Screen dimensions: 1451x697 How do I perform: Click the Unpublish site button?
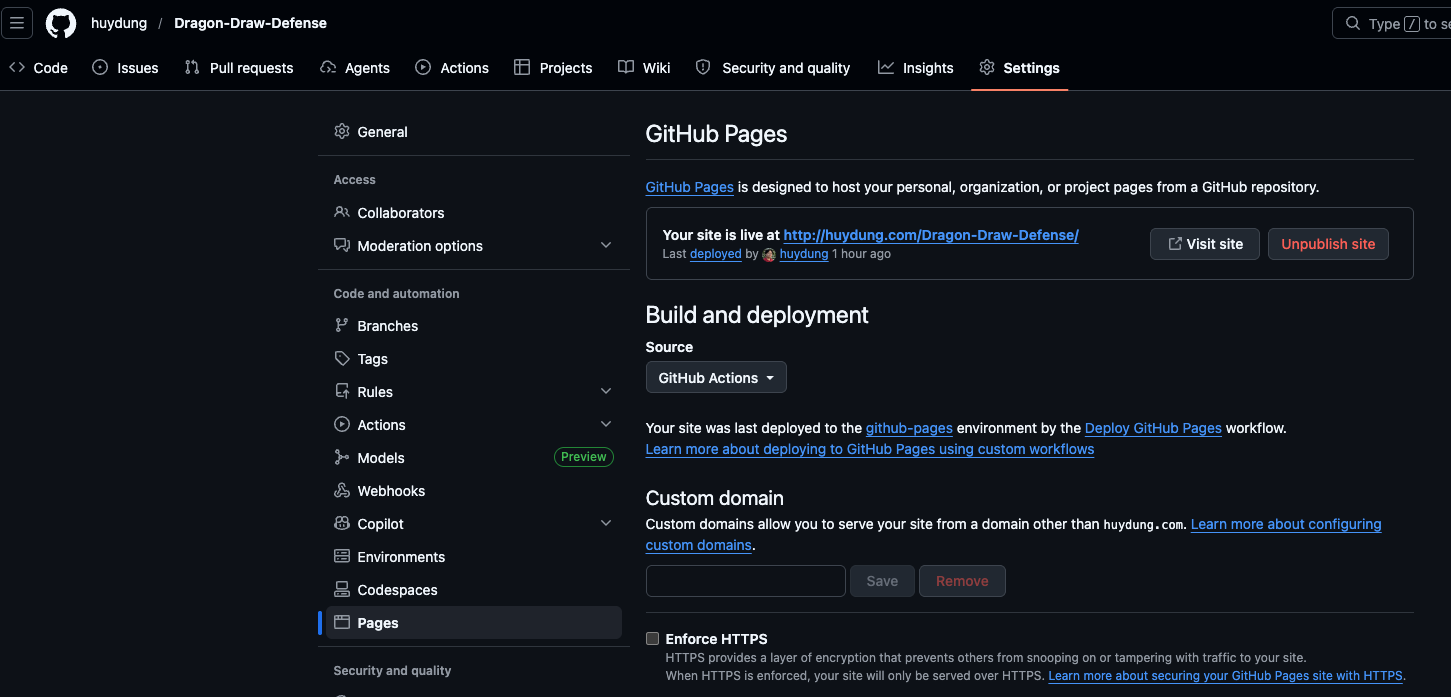point(1328,244)
